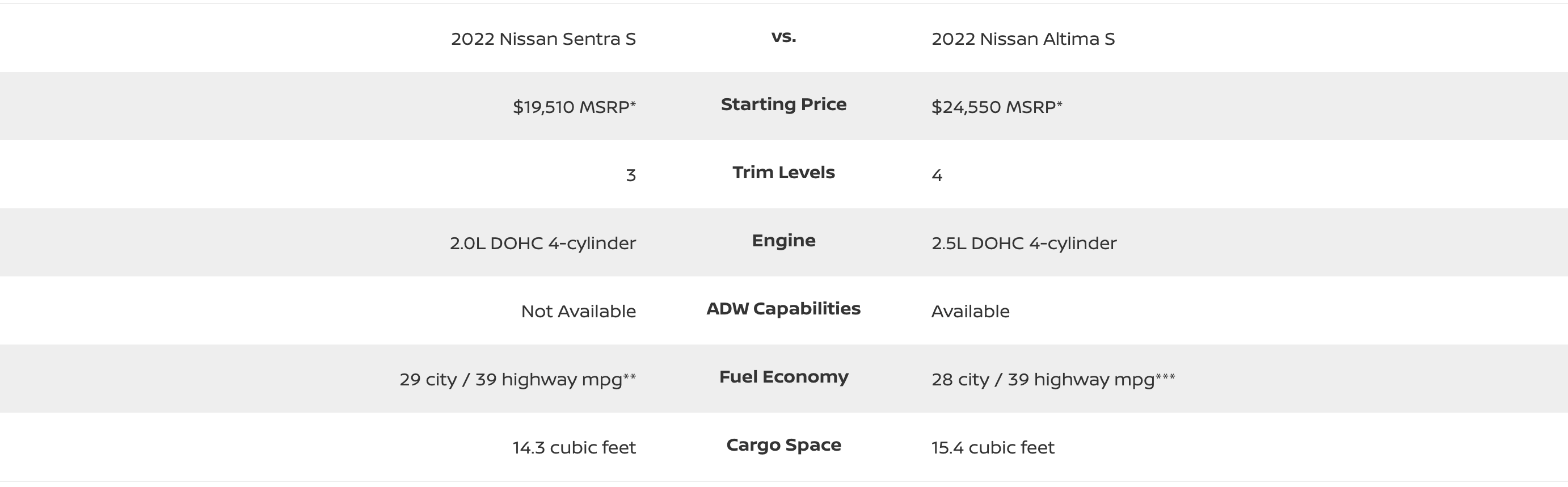Click the Engine row label
Viewport: 1568px width, 487px height.
coord(783,241)
